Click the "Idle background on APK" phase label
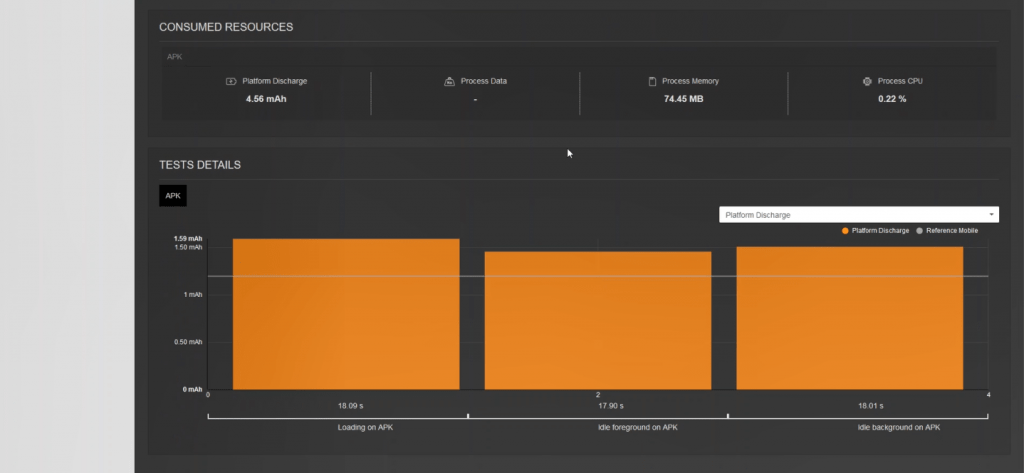 pyautogui.click(x=898, y=427)
